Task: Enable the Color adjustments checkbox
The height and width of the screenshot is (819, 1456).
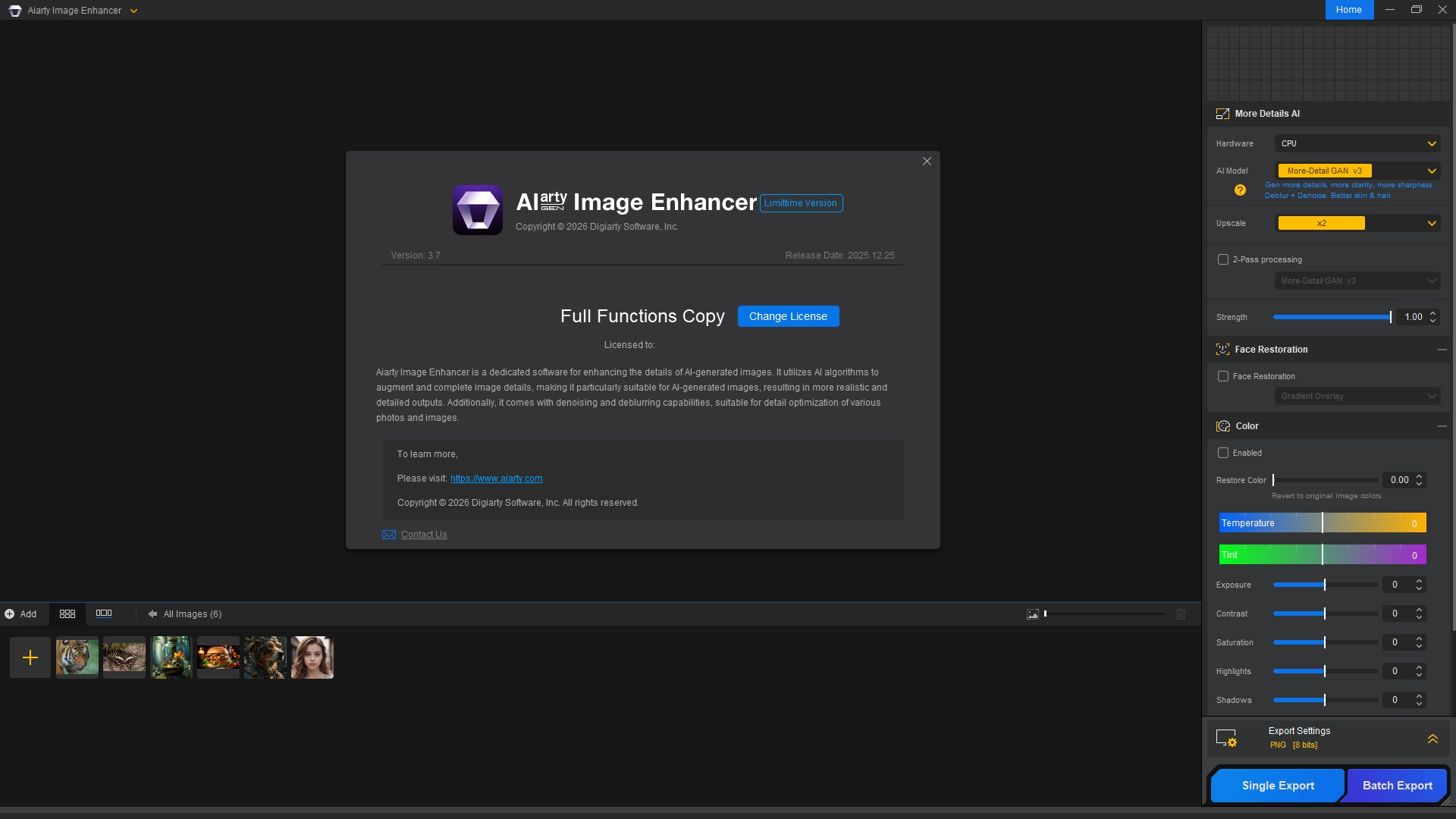Action: [1223, 453]
